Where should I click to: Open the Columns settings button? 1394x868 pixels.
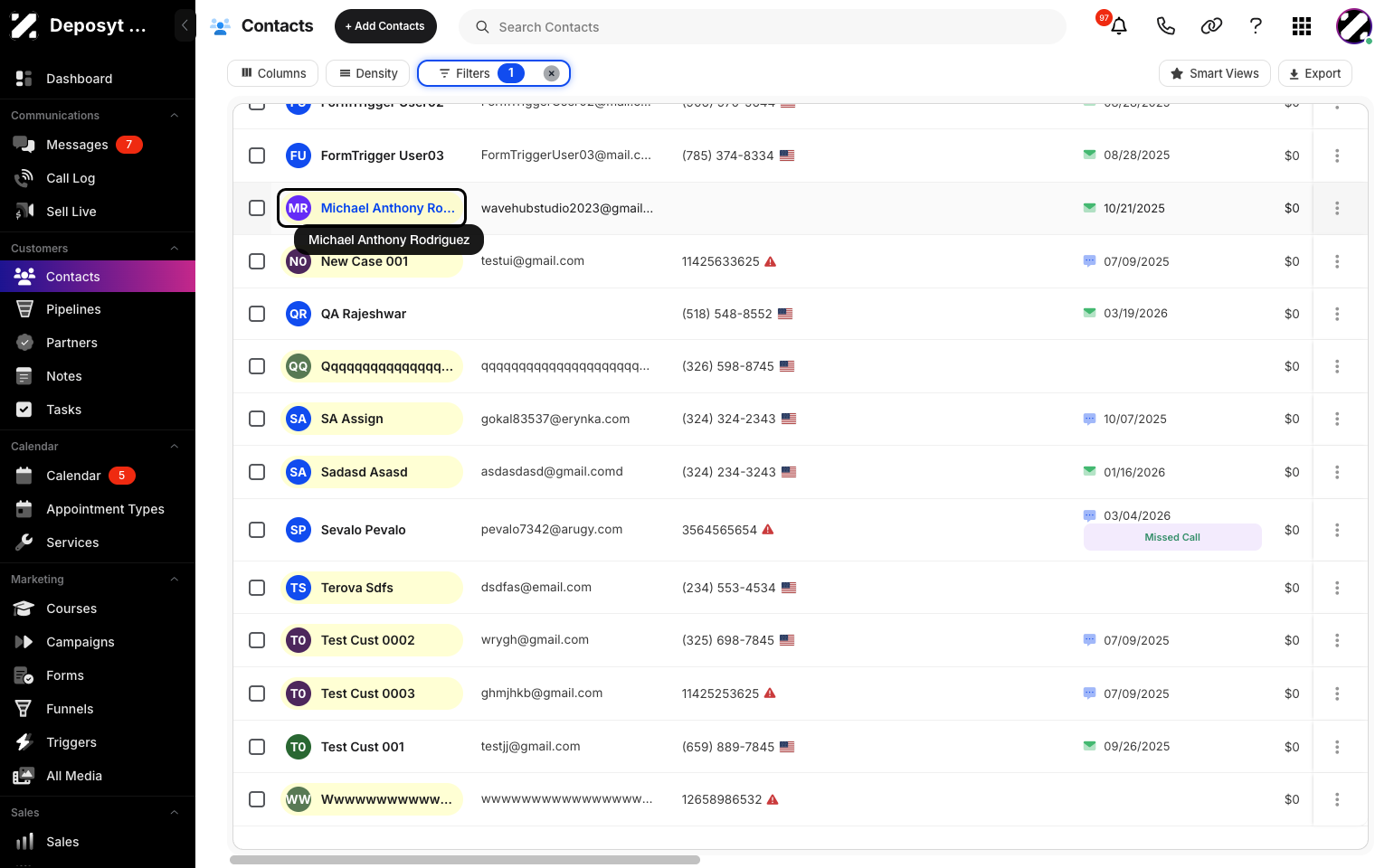point(273,73)
